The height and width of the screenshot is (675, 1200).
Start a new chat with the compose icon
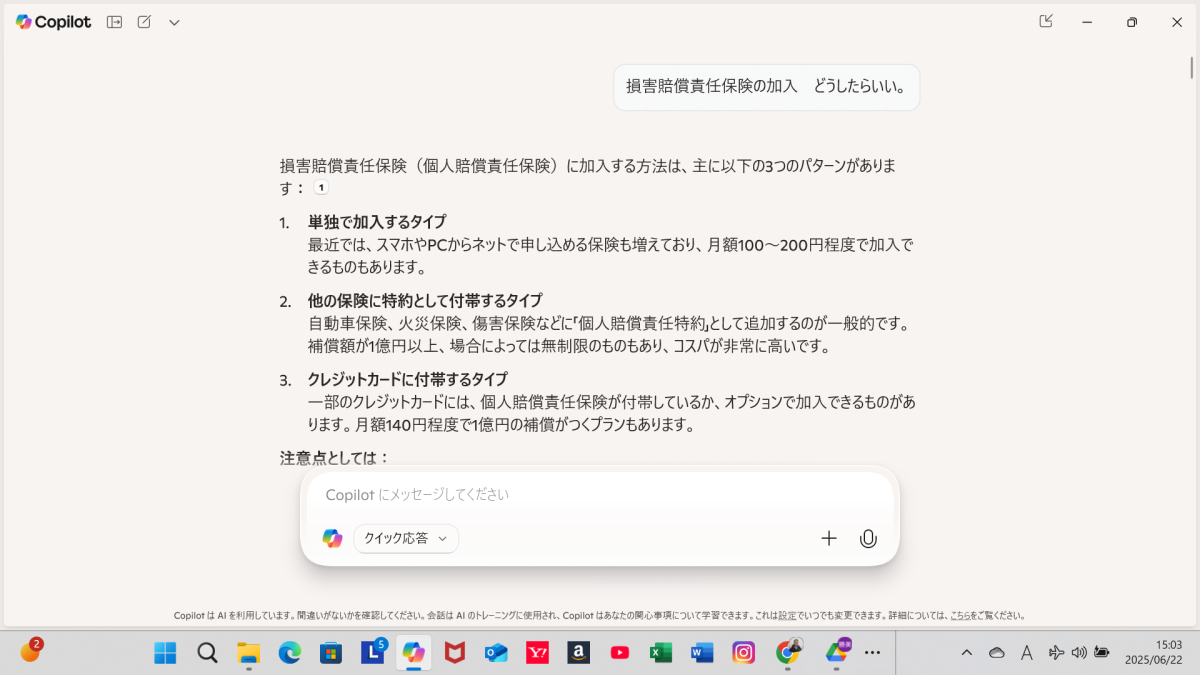(x=144, y=22)
